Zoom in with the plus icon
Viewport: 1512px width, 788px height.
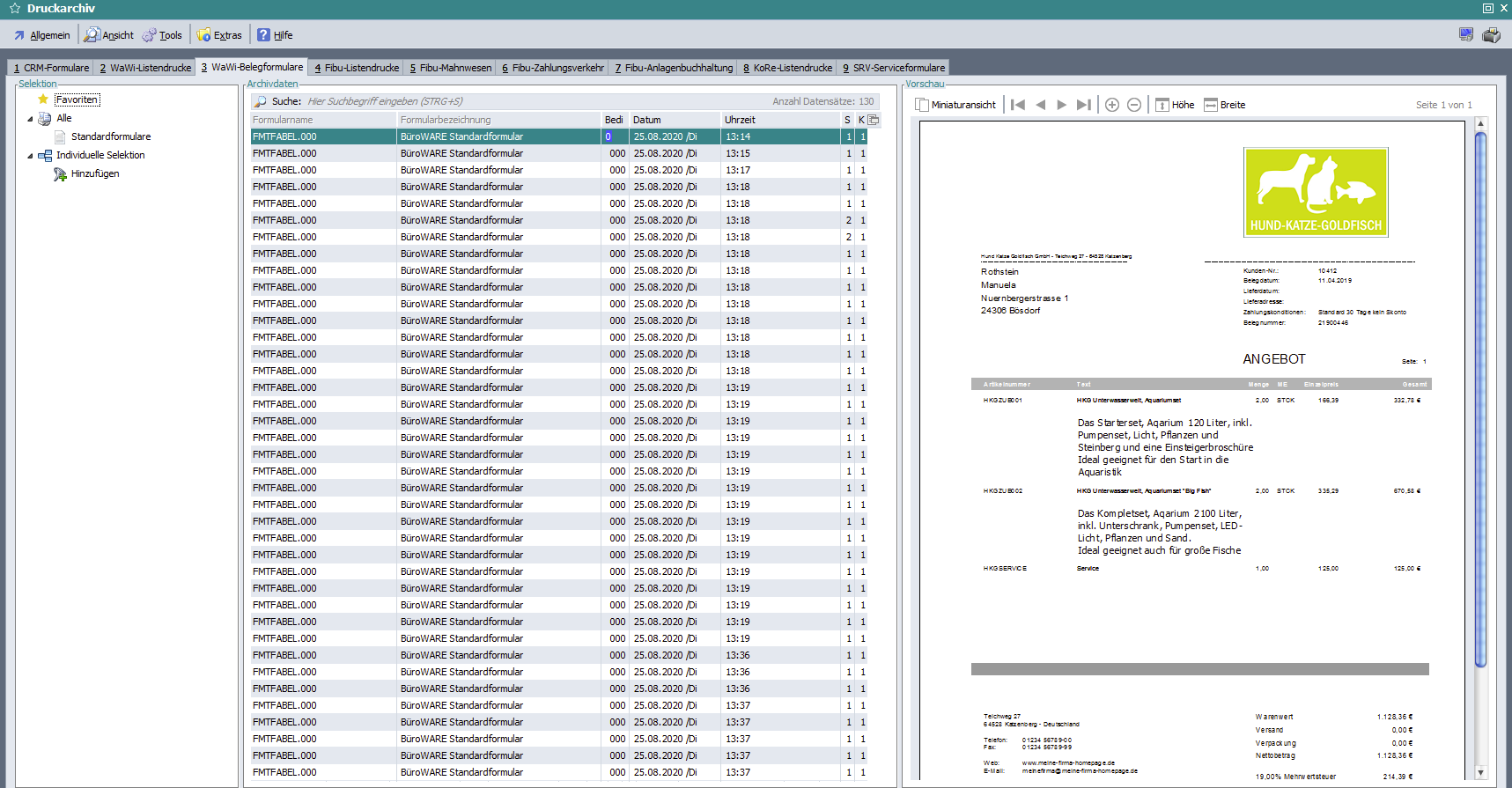[x=1112, y=105]
